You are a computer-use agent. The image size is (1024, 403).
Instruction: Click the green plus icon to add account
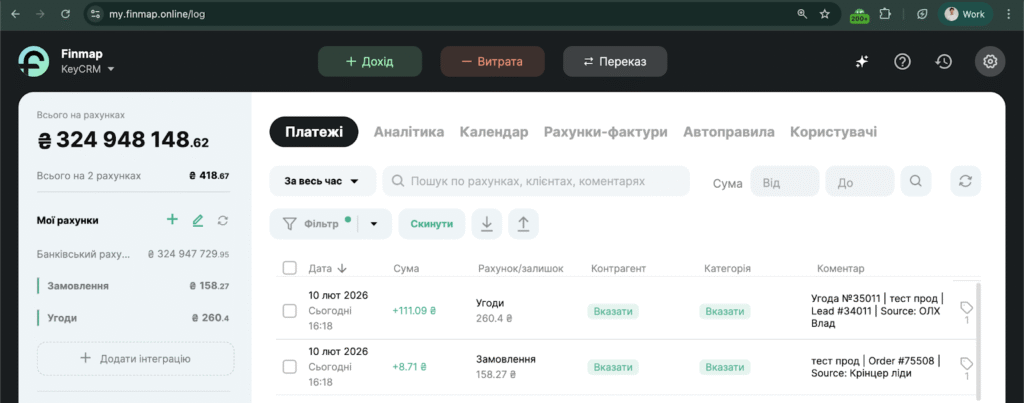(x=172, y=220)
